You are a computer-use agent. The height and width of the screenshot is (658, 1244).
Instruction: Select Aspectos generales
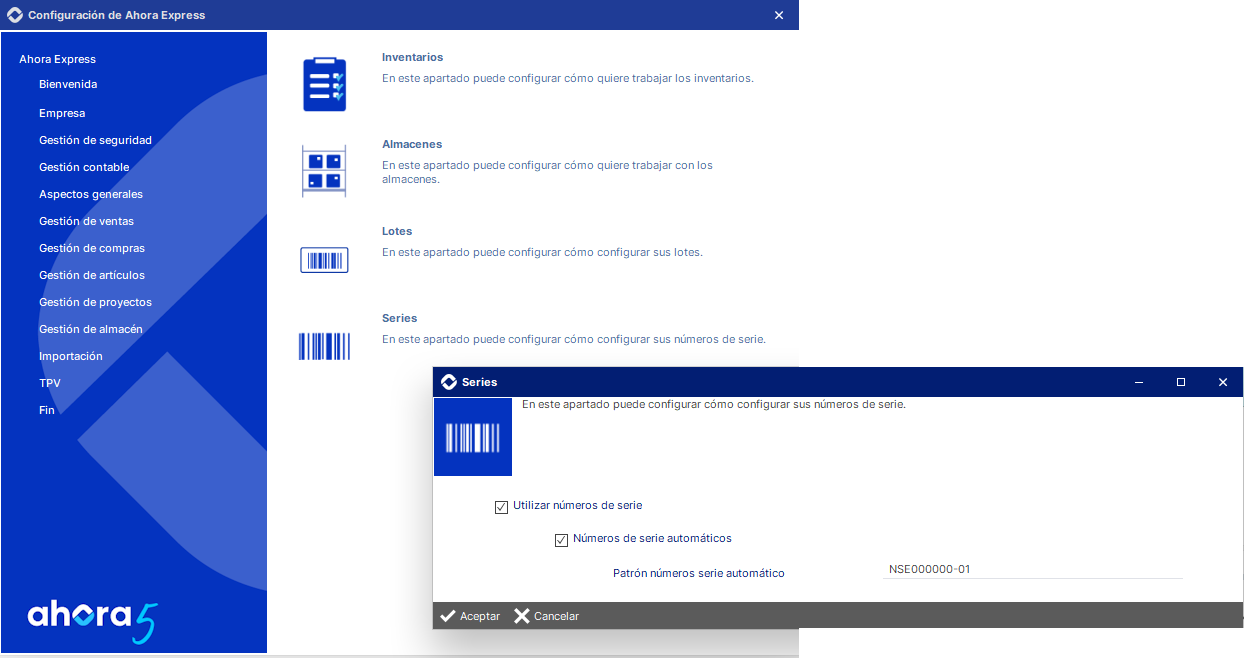tap(91, 194)
